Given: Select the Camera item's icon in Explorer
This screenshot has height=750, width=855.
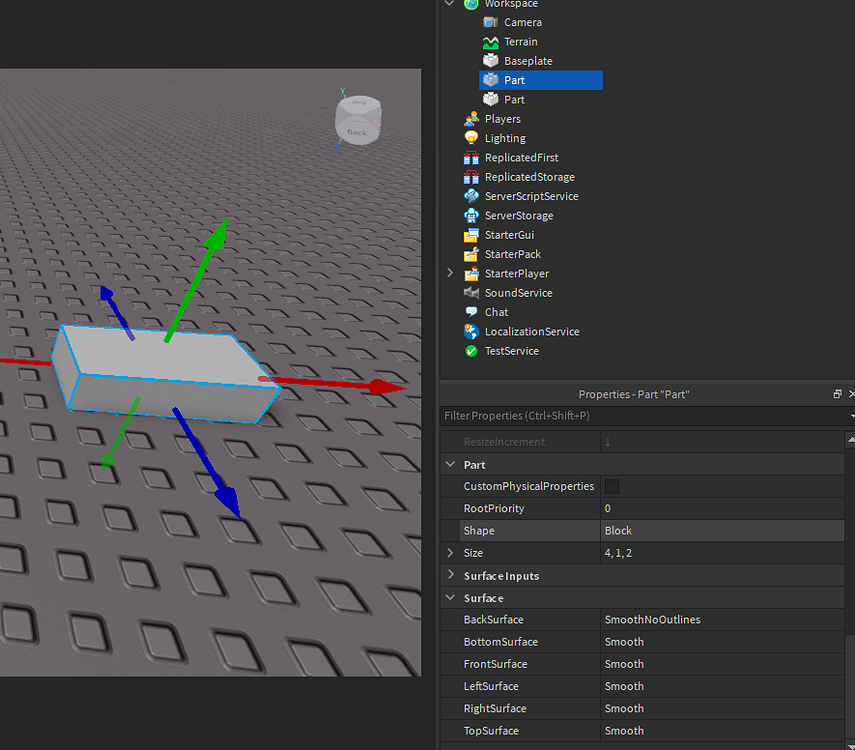Looking at the screenshot, I should pos(490,22).
